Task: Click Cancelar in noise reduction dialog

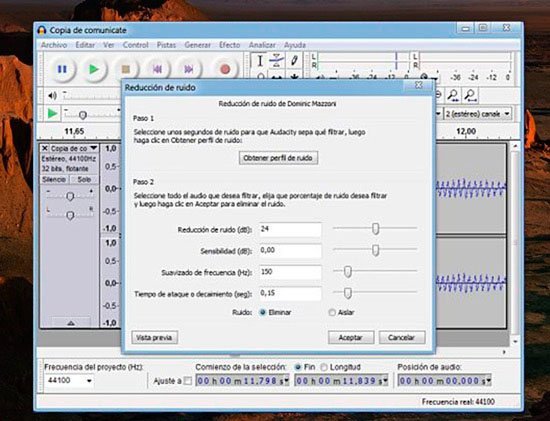Action: click(402, 338)
